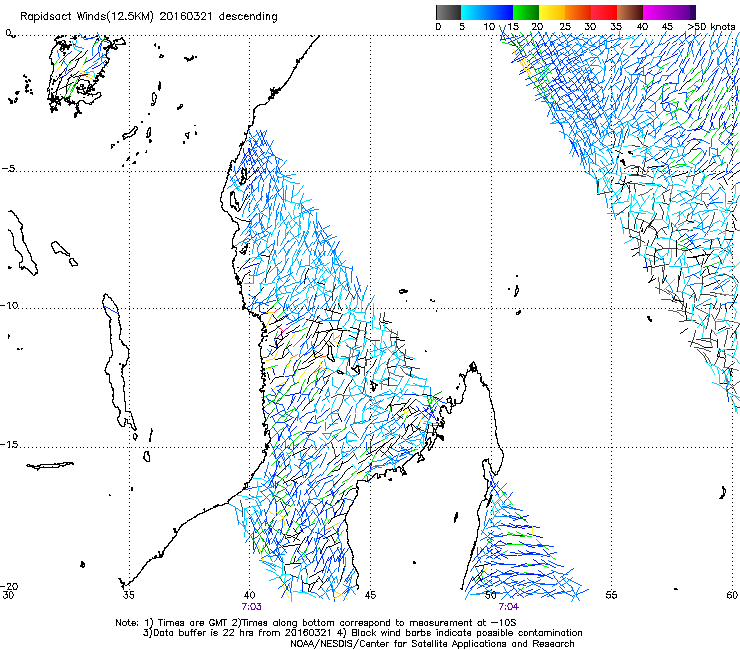
Task: Click the blue 10-15 knots legend segment
Action: coord(500,12)
